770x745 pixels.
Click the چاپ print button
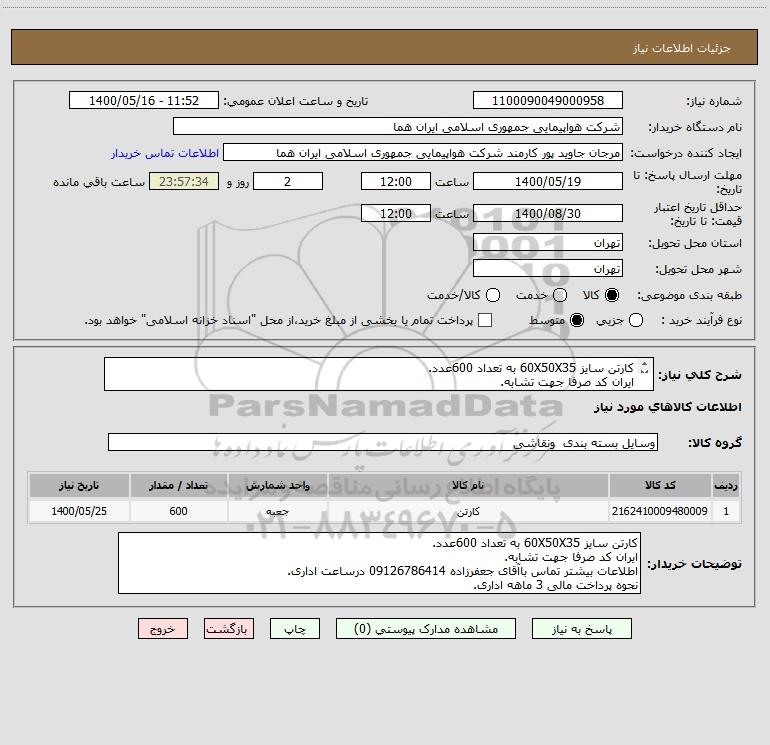(295, 629)
